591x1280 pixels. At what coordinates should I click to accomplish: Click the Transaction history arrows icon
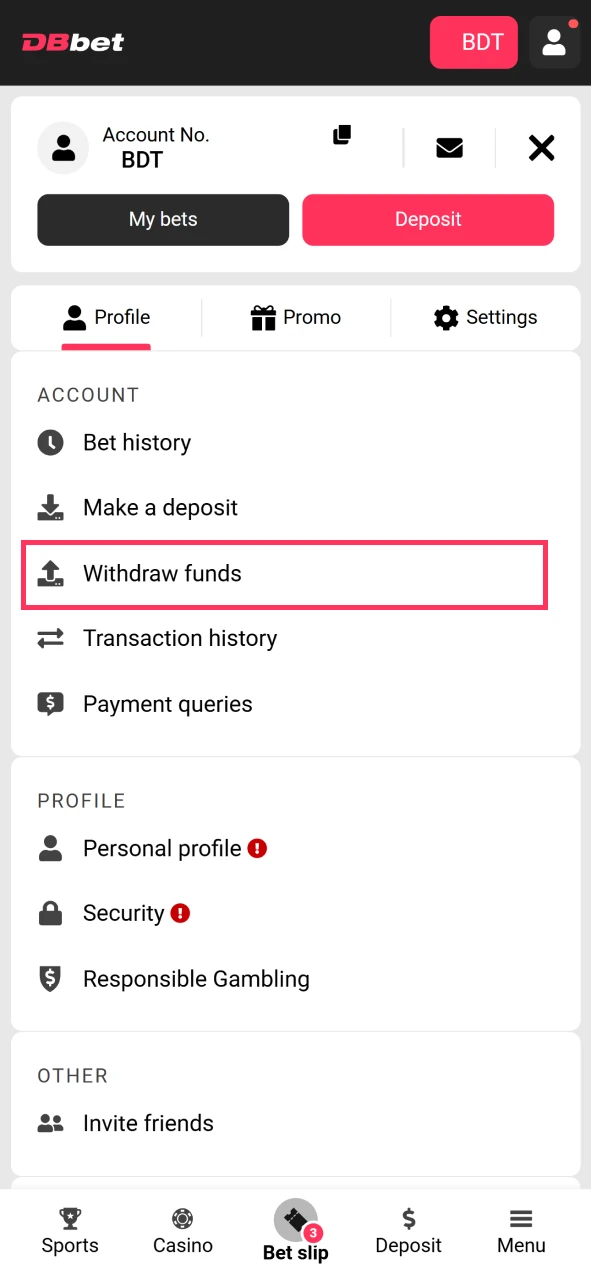click(51, 638)
